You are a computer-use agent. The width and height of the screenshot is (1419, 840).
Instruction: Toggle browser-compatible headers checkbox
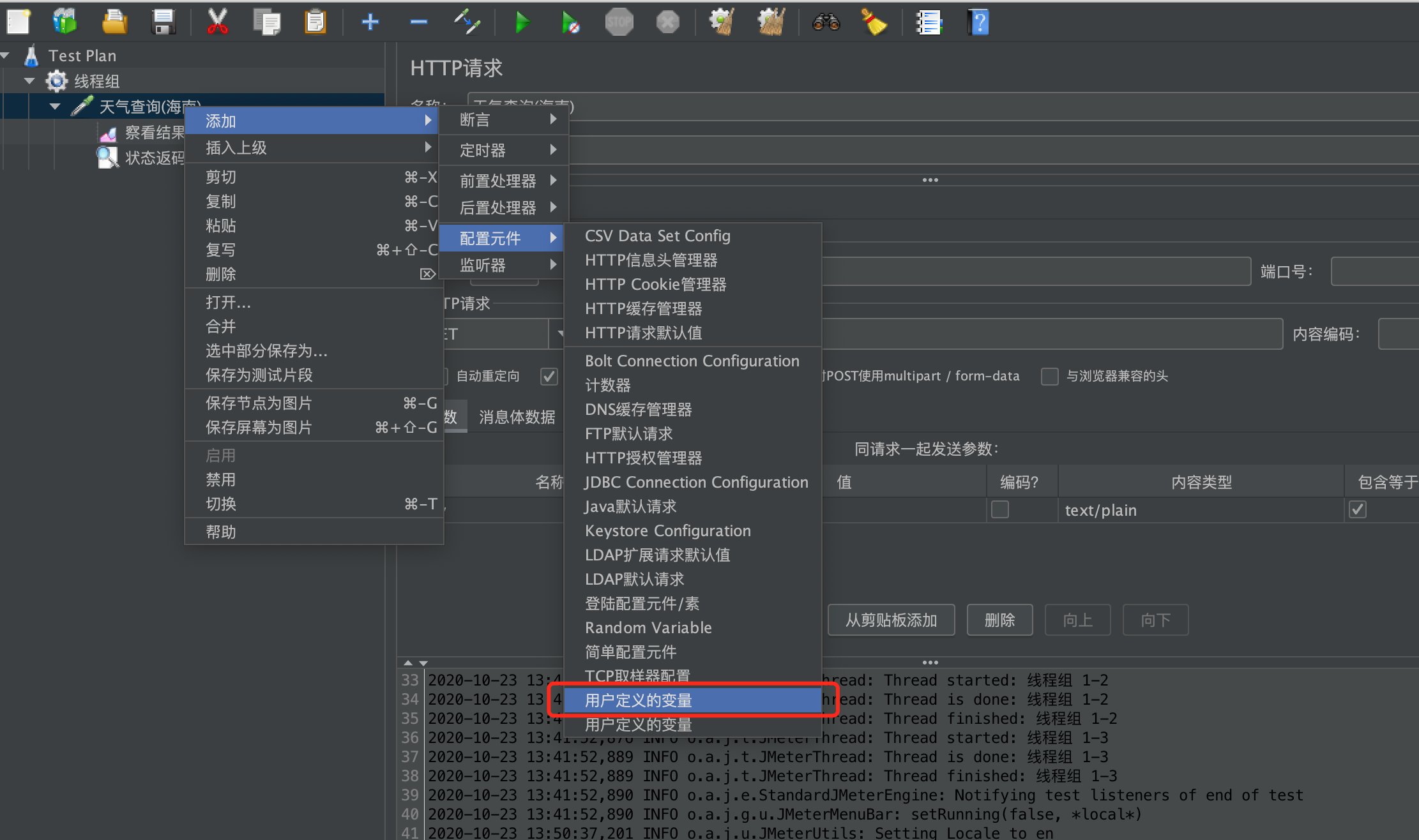tap(1049, 377)
